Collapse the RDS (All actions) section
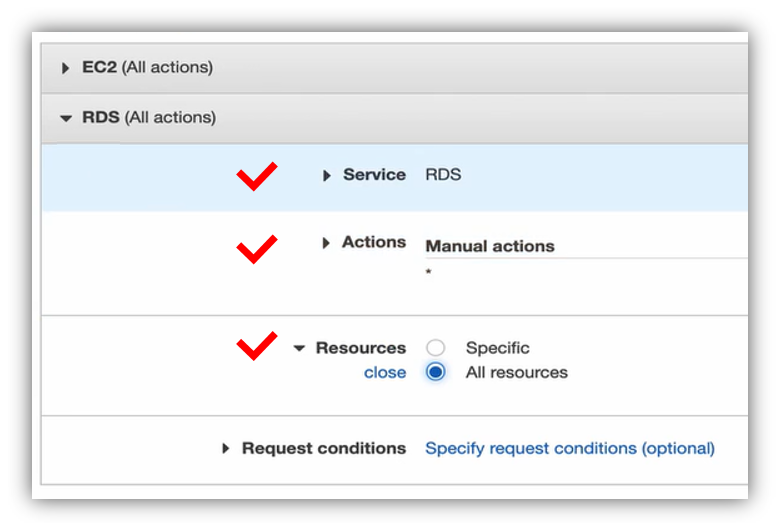Viewport: 780px width, 531px height. tap(66, 118)
